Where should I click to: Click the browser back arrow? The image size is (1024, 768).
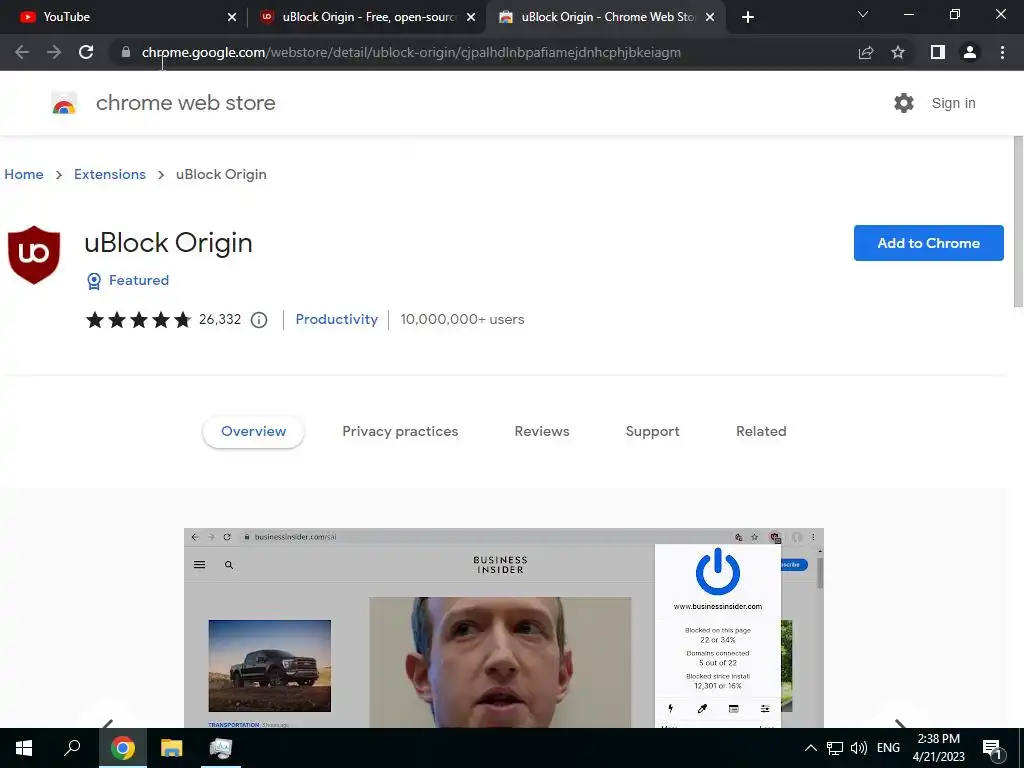click(22, 52)
